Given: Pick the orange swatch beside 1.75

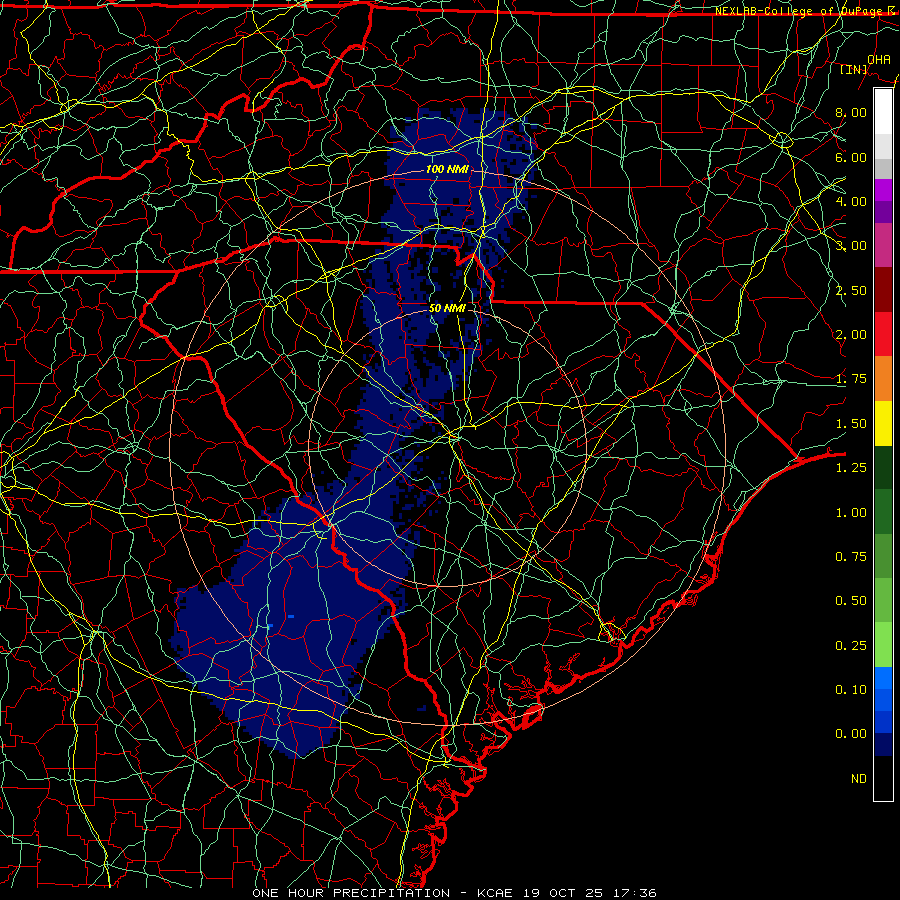Looking at the screenshot, I should (x=883, y=379).
